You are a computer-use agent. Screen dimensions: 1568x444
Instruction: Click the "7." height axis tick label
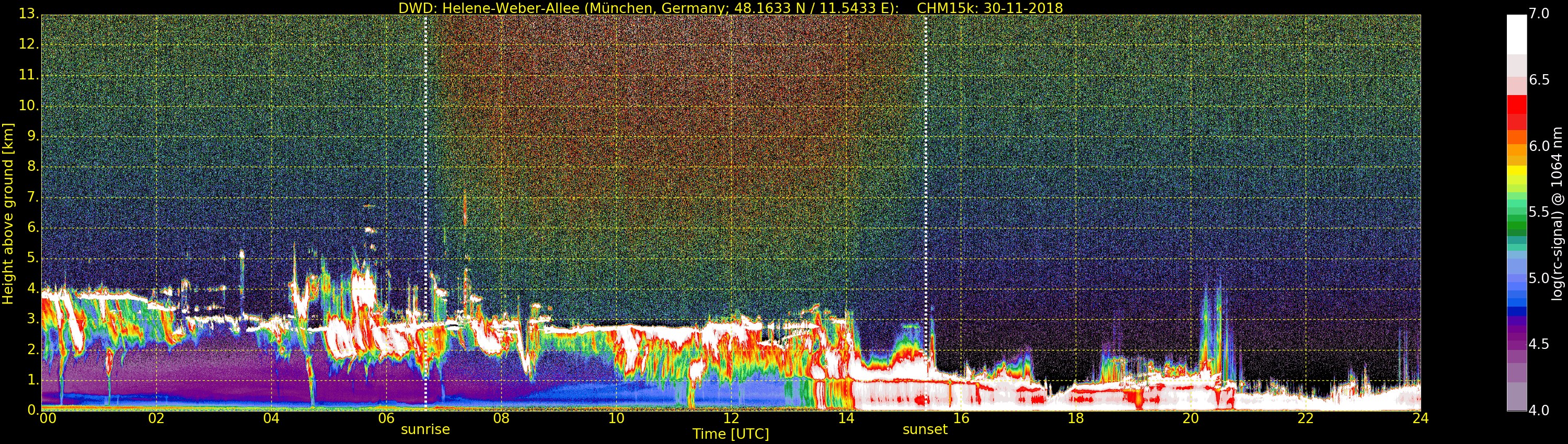click(33, 197)
